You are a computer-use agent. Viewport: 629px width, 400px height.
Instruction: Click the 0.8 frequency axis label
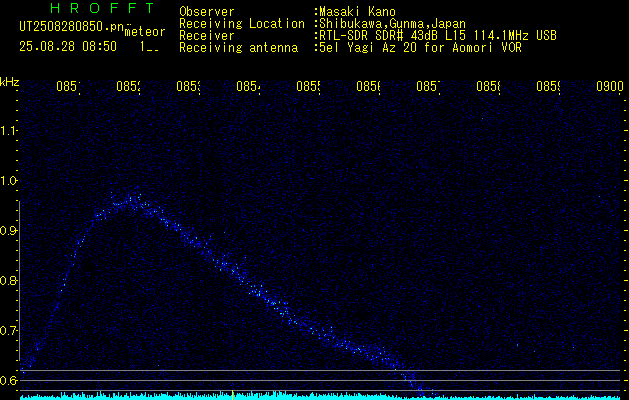(9, 280)
